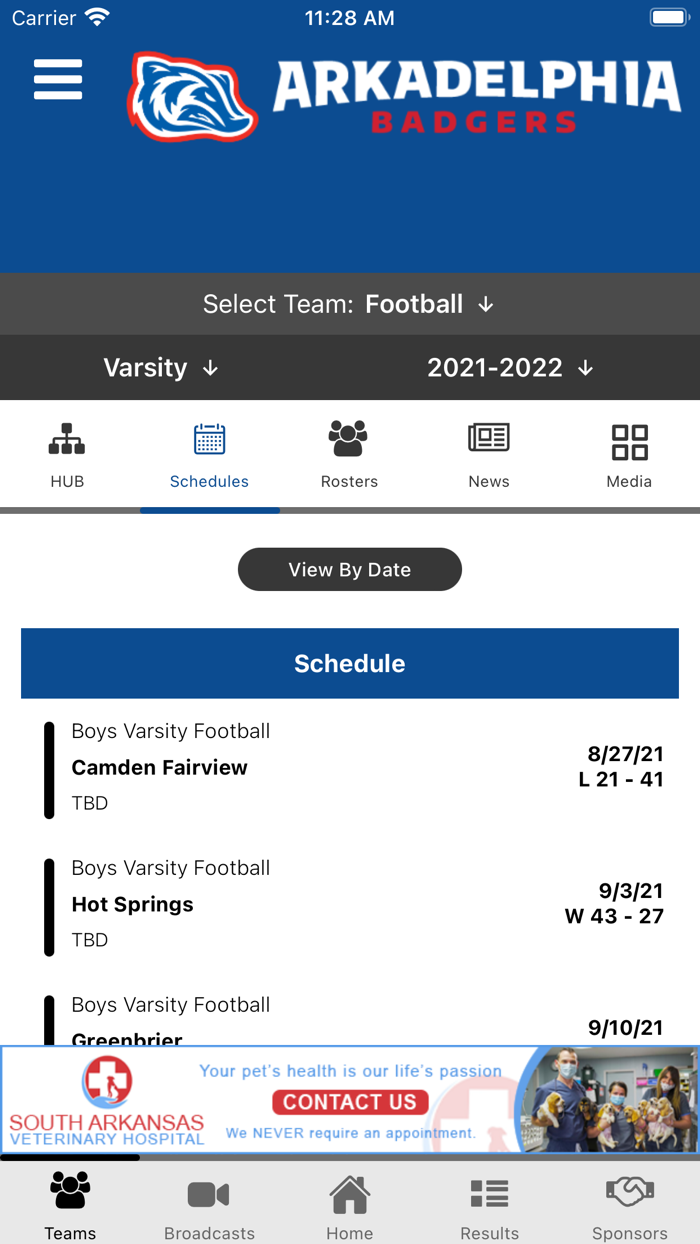Viewport: 700px width, 1244px height.
Task: Open the Camden Fairview game entry
Action: tap(350, 767)
